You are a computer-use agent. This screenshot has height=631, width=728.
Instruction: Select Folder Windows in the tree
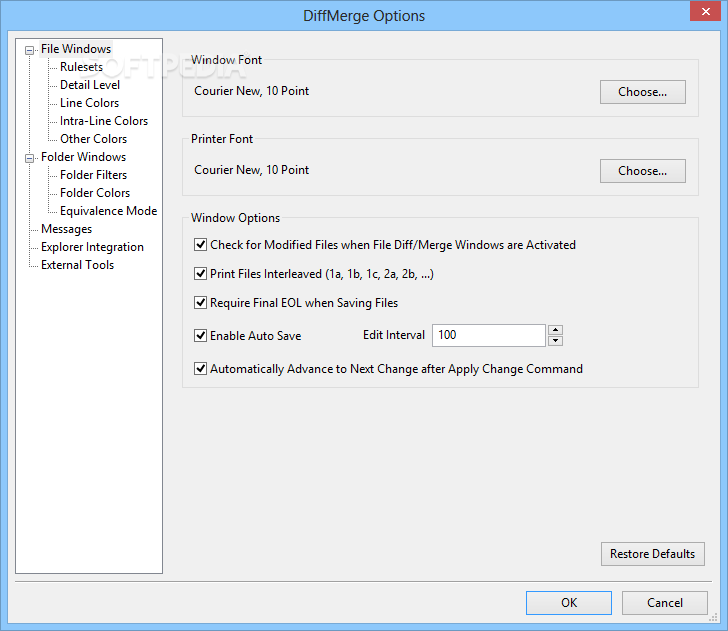click(84, 157)
